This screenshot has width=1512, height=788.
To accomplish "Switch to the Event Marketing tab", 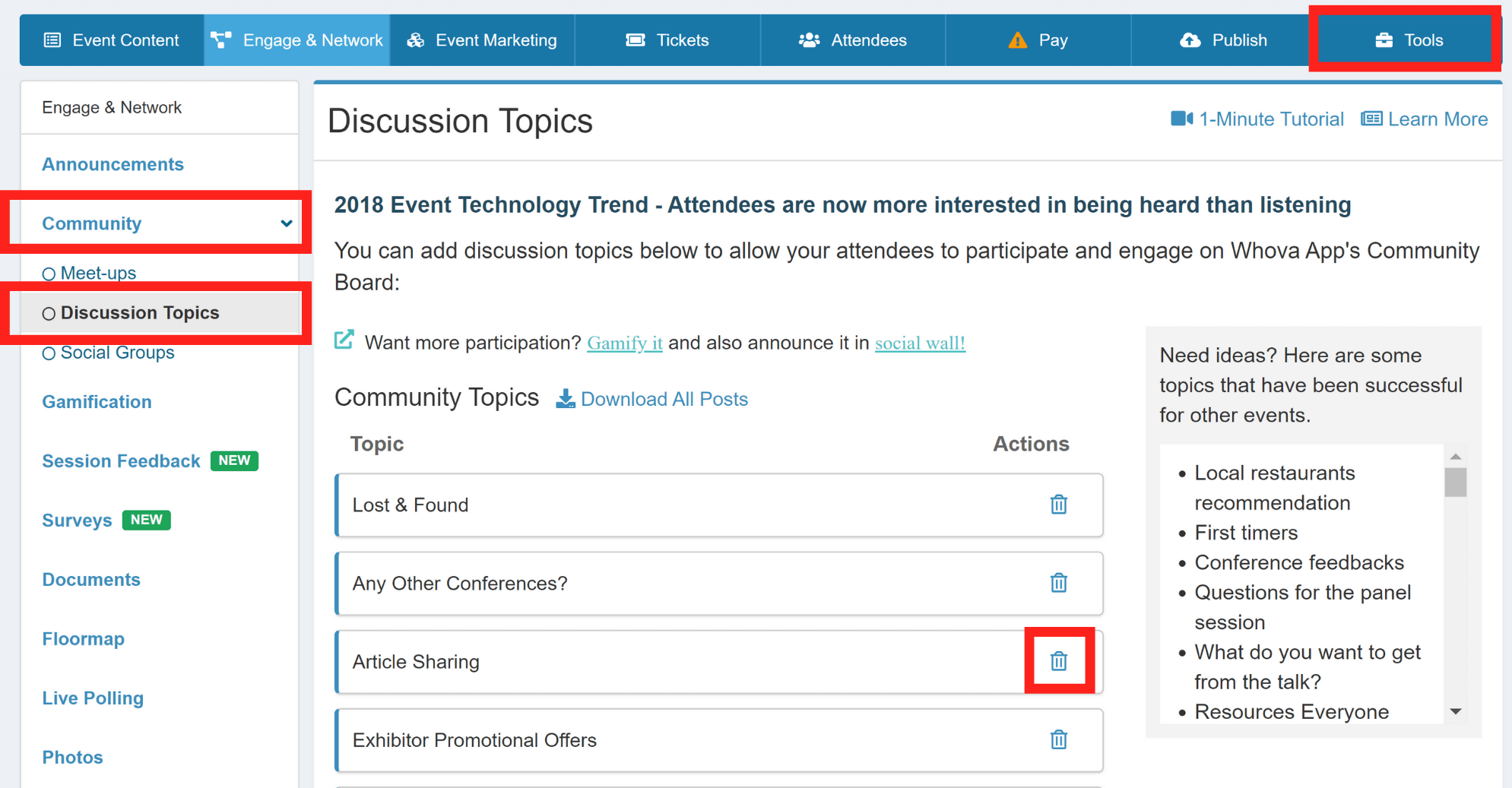I will (482, 40).
